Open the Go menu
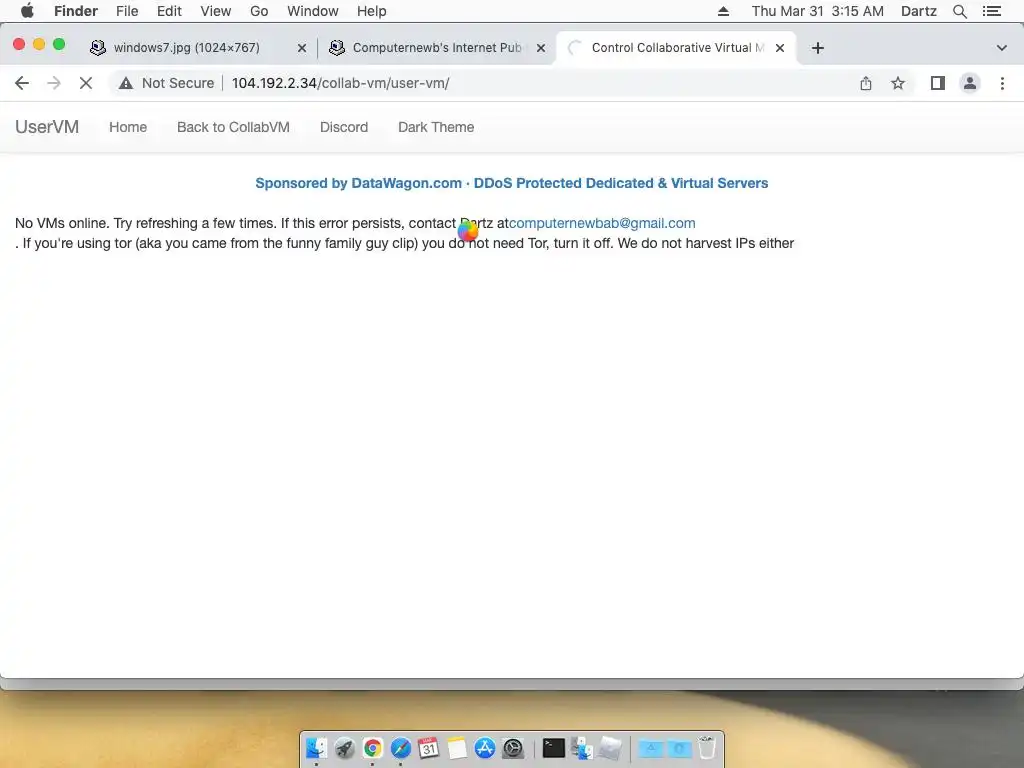This screenshot has width=1024, height=768. (259, 11)
